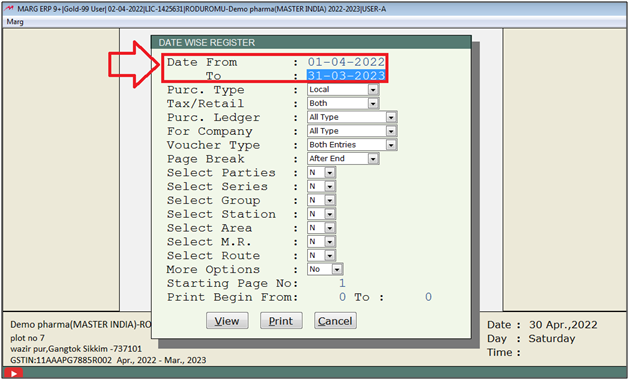
Task: Click the plot no 7 text
Action: click(x=27, y=338)
